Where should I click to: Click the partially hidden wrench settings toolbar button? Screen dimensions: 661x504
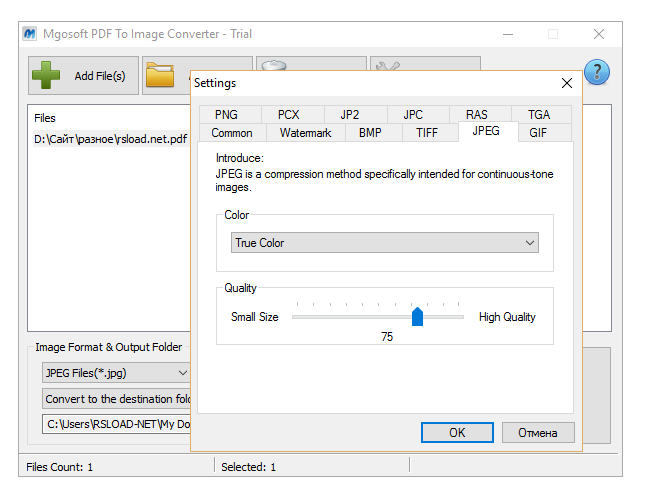click(x=425, y=64)
